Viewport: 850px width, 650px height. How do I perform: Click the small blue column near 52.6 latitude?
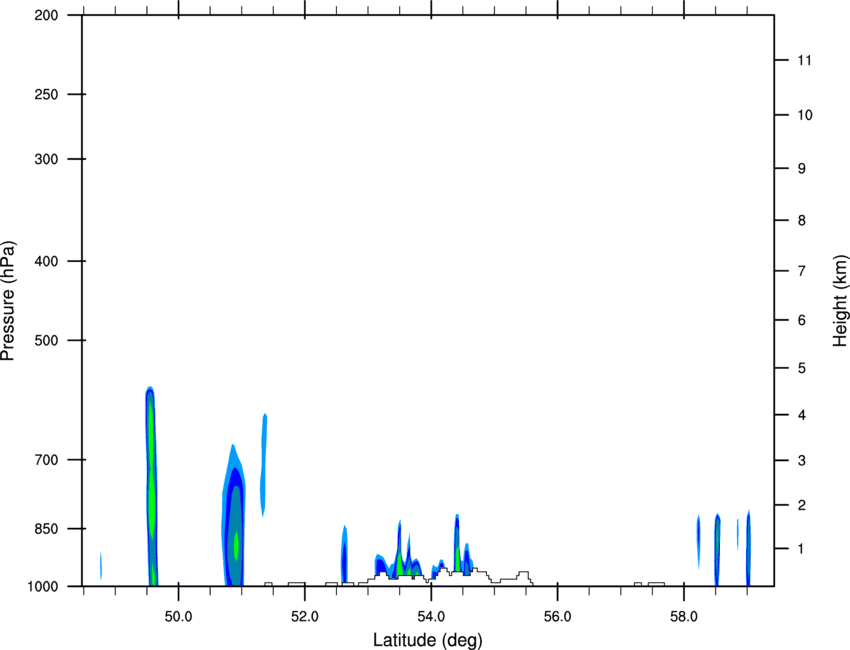pos(344,554)
